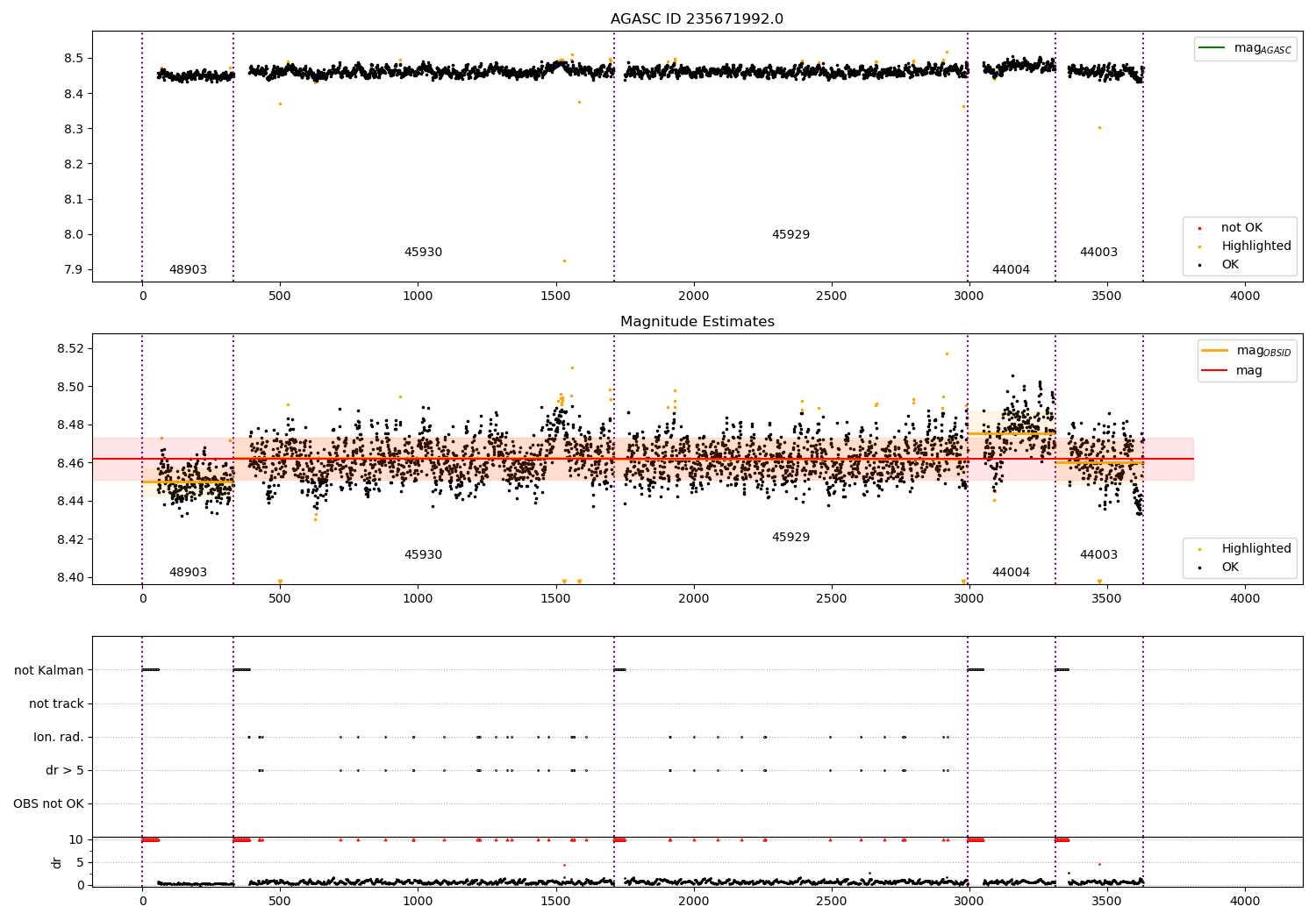Click the y-axis tick label 8.42
1316x921 pixels.
point(70,539)
